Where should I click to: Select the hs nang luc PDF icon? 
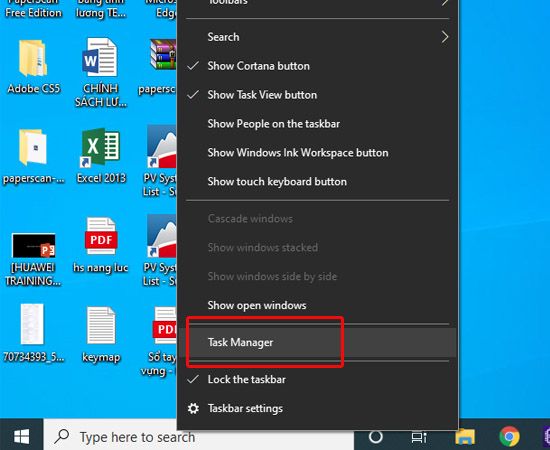101,236
